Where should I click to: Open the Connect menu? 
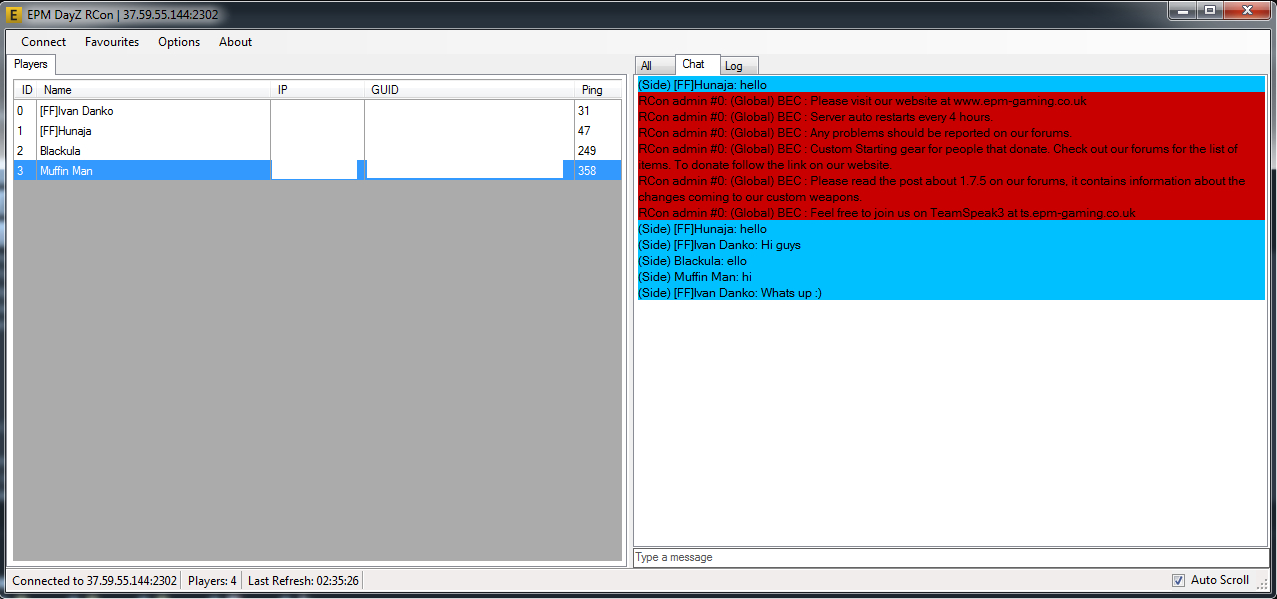coord(43,42)
